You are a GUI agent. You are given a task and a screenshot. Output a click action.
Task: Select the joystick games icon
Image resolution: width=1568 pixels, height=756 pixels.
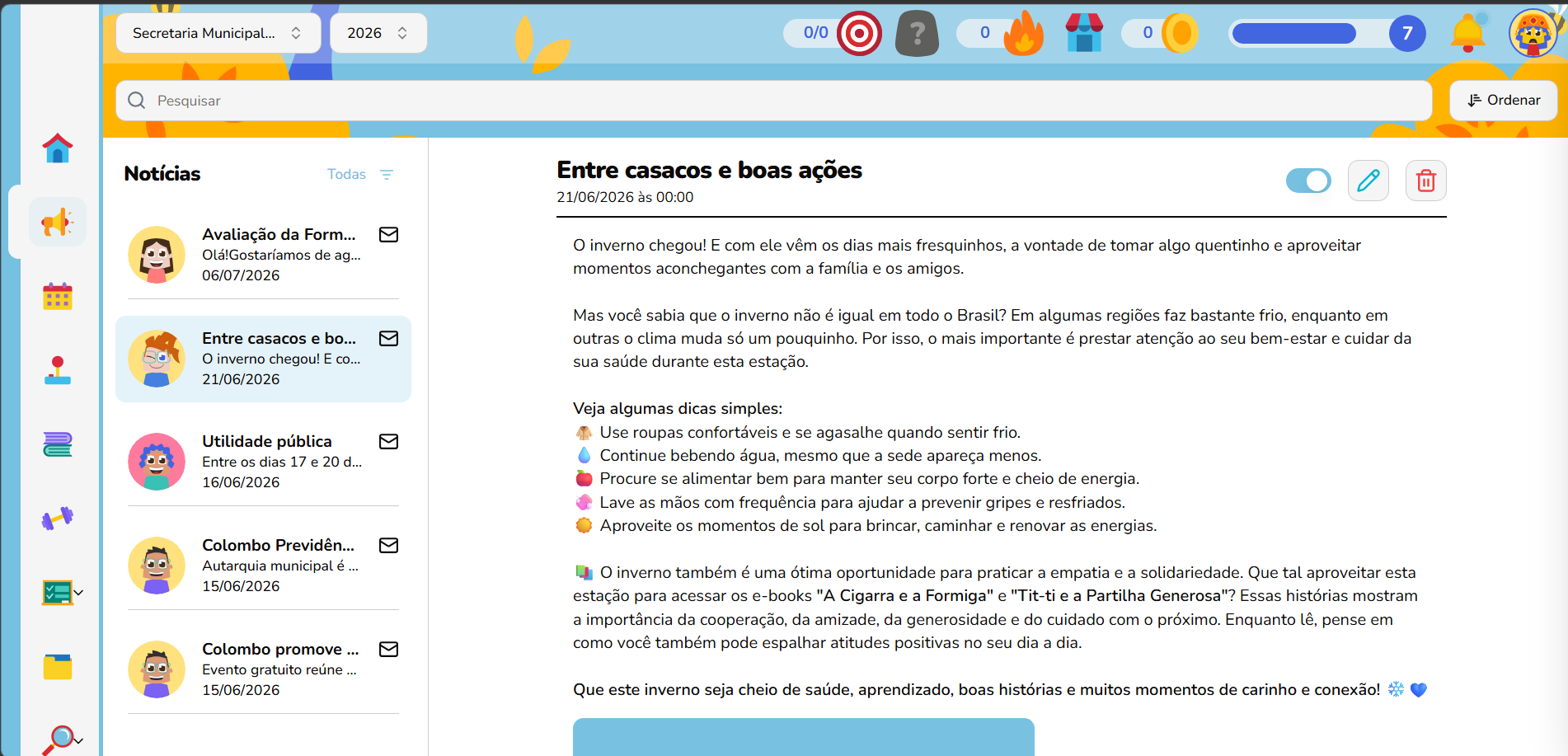coord(58,370)
